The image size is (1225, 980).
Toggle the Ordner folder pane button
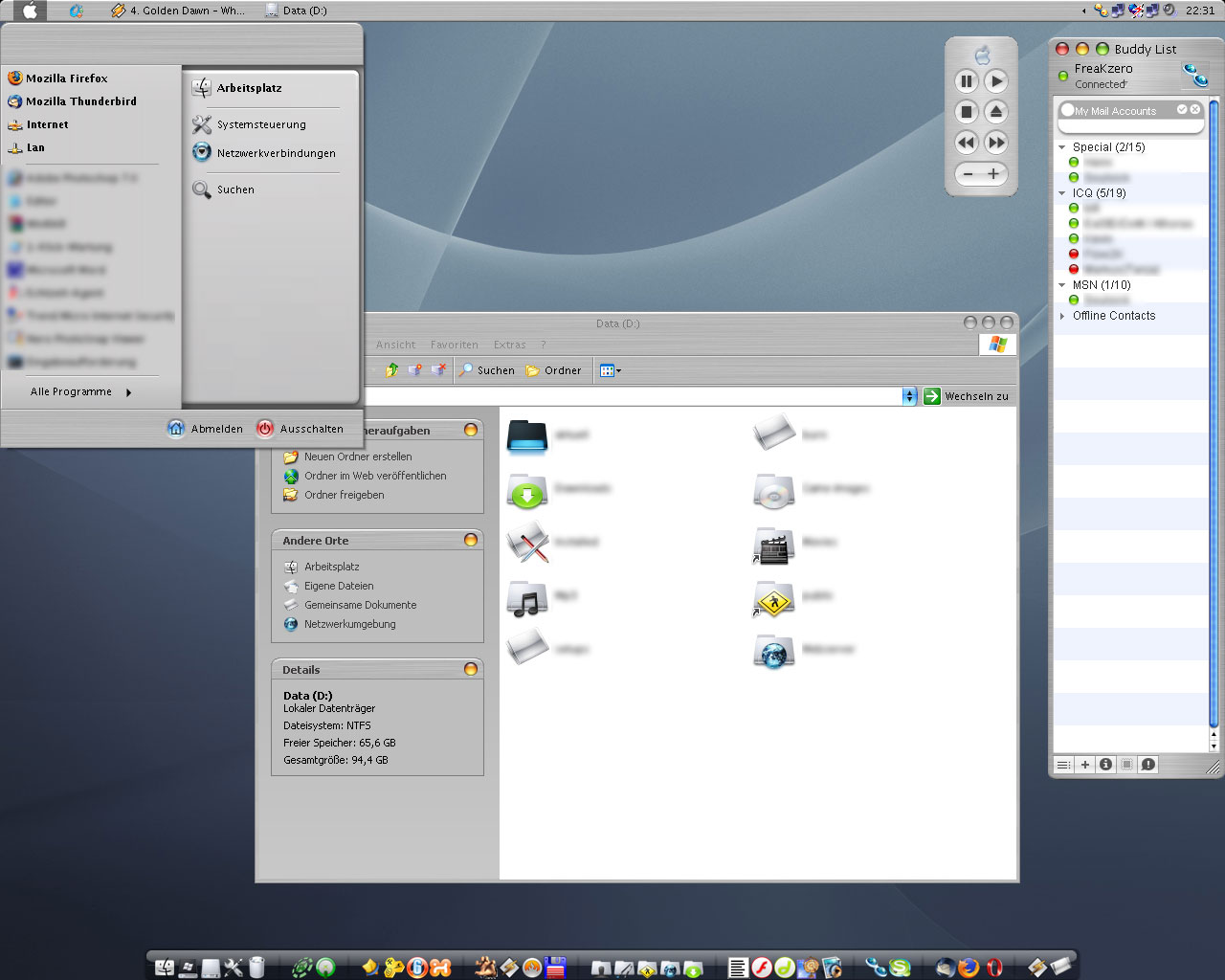point(553,370)
